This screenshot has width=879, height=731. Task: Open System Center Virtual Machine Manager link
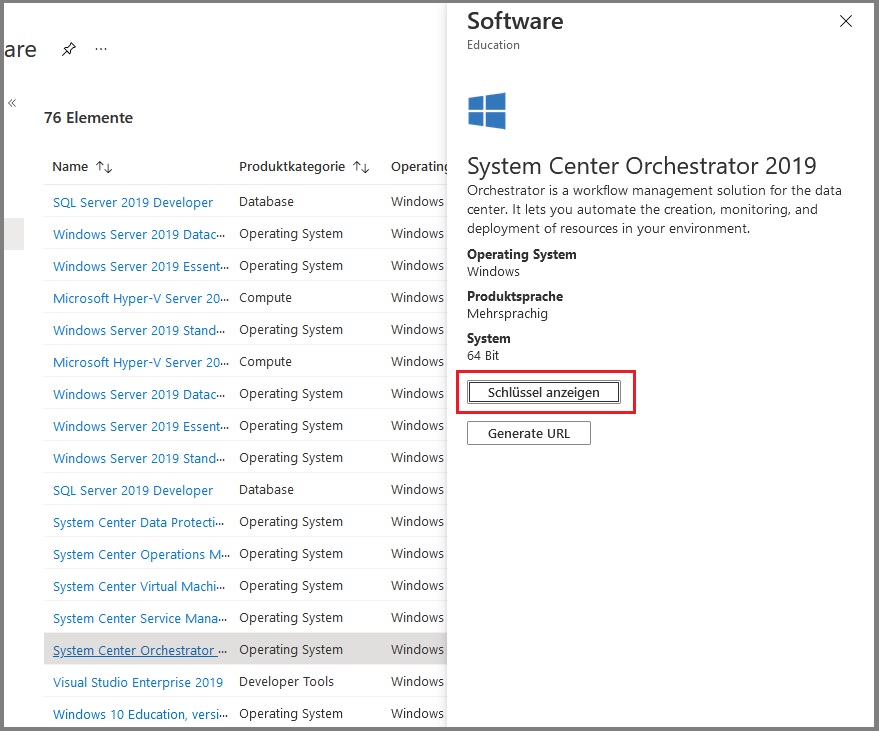[x=140, y=586]
